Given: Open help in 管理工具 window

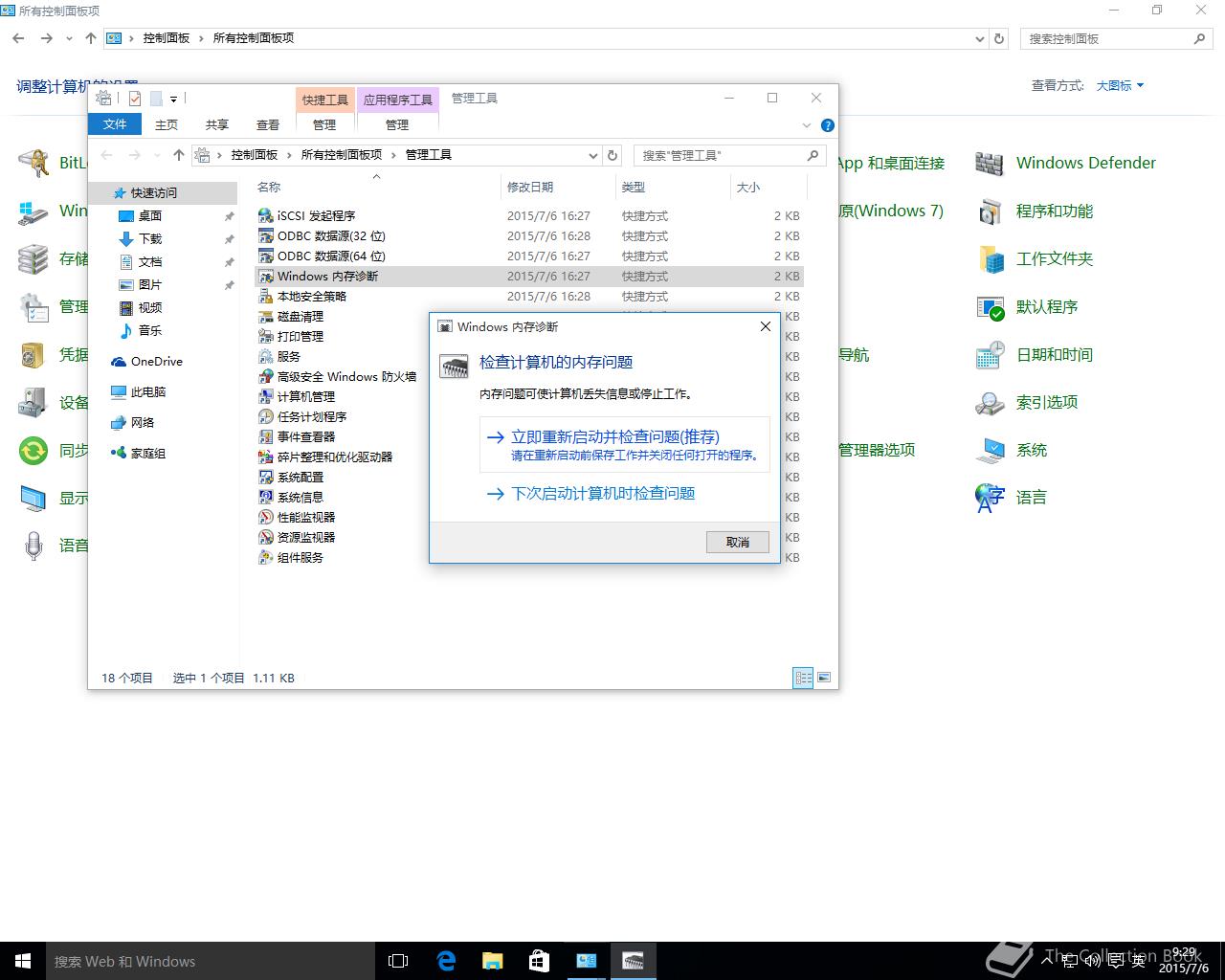Looking at the screenshot, I should tap(828, 125).
